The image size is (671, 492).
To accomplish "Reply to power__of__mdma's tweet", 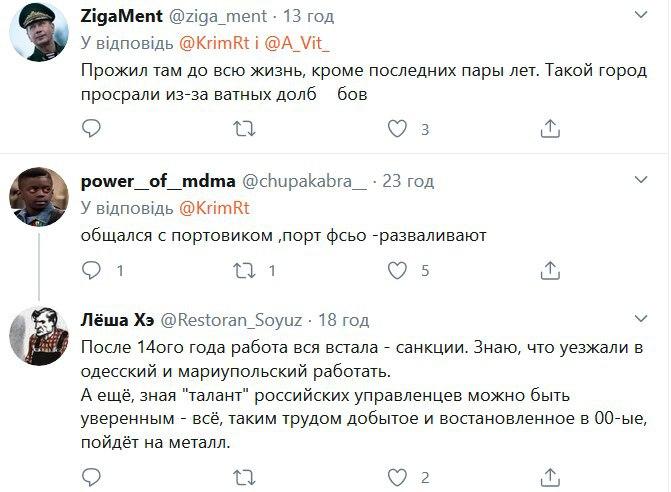I will tap(91, 270).
